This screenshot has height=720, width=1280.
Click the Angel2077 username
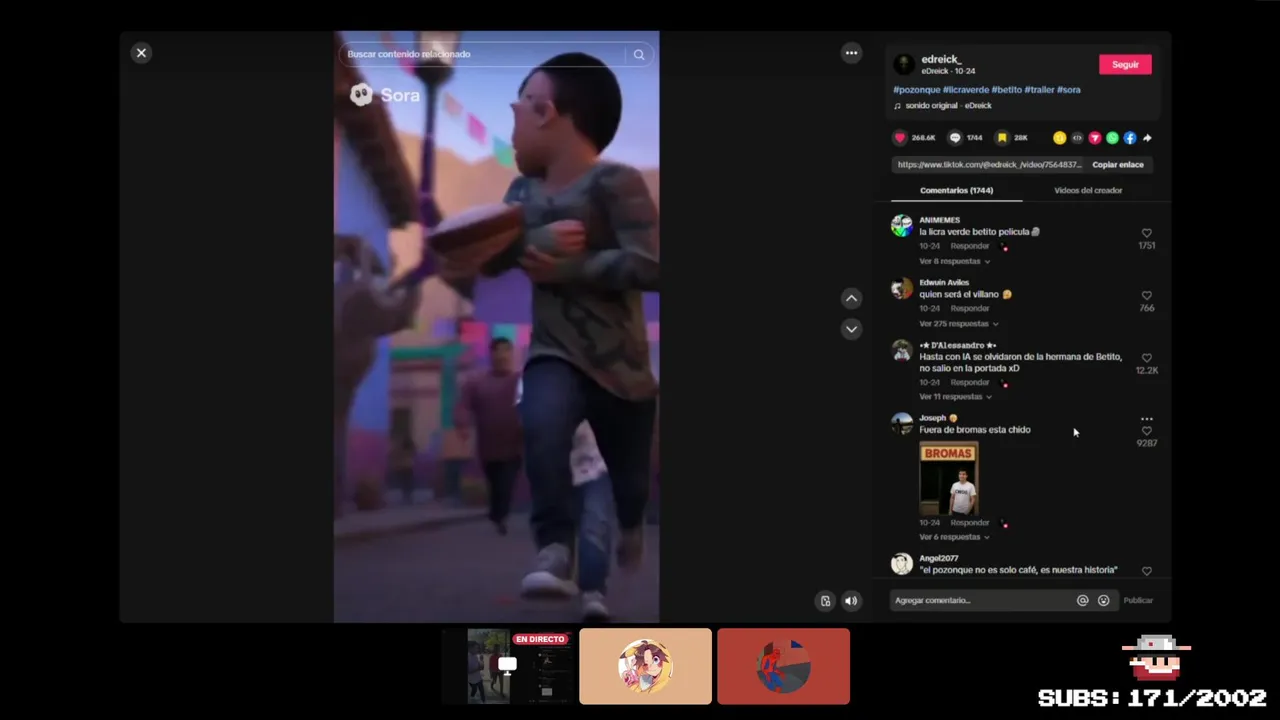tap(938, 558)
